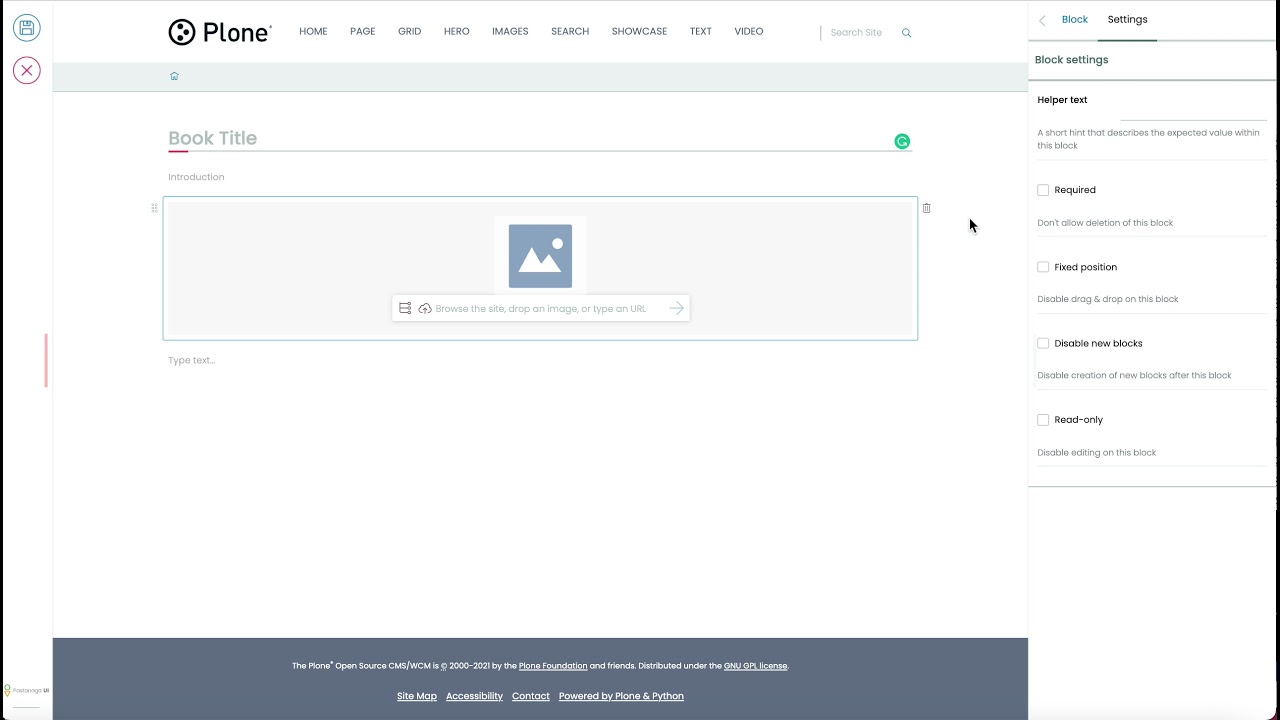The height and width of the screenshot is (720, 1280).
Task: Go to home via breadcrumb house icon
Action: coord(174,76)
